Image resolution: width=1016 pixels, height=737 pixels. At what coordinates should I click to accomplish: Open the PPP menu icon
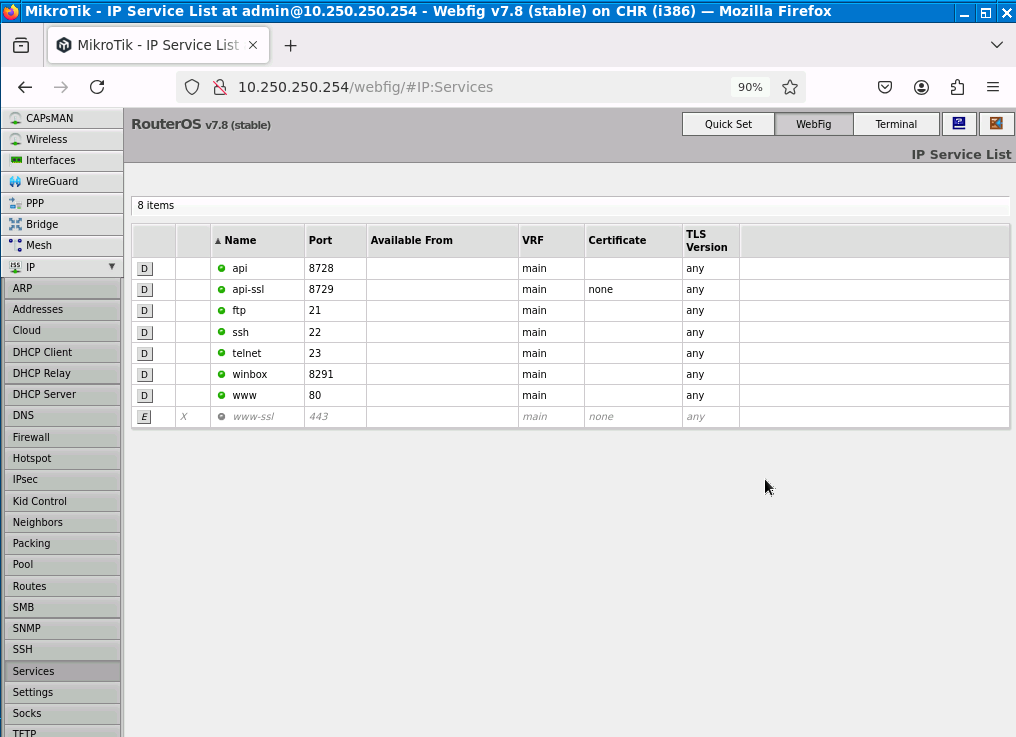(16, 203)
